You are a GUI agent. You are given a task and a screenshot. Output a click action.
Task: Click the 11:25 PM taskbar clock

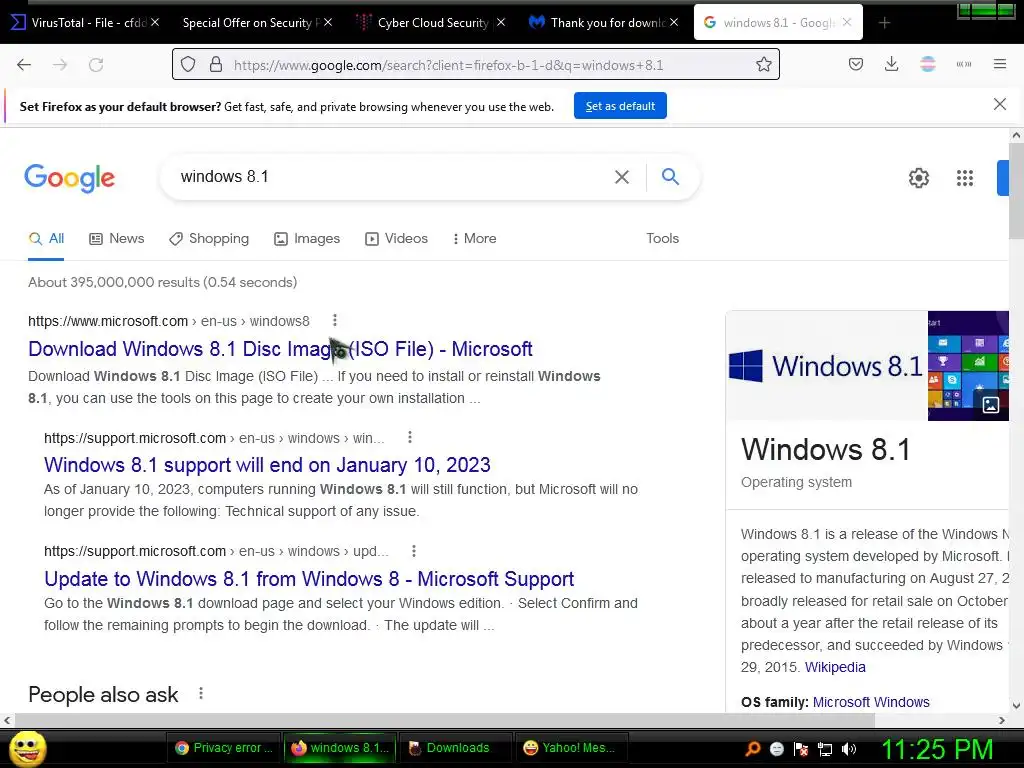(937, 749)
